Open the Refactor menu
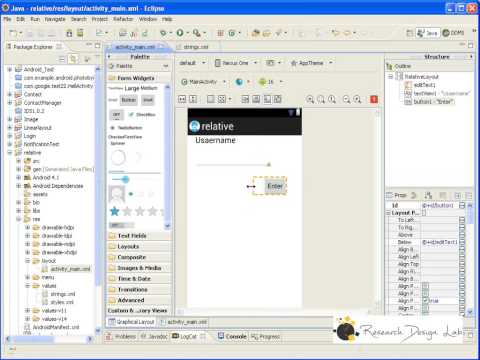 [123, 19]
